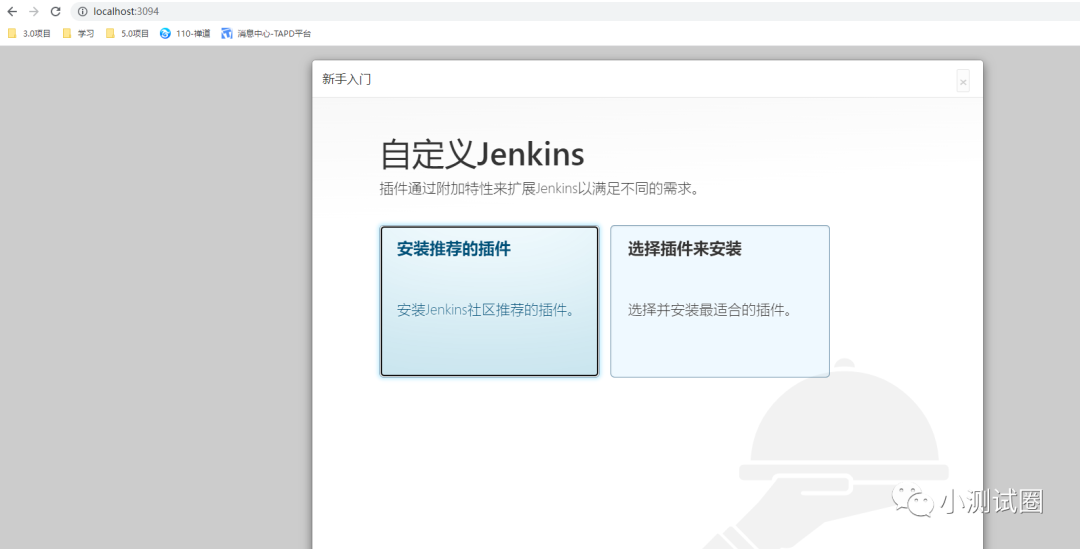Image resolution: width=1080 pixels, height=549 pixels.
Task: Click the 新手入门 dialog title
Action: pos(346,79)
